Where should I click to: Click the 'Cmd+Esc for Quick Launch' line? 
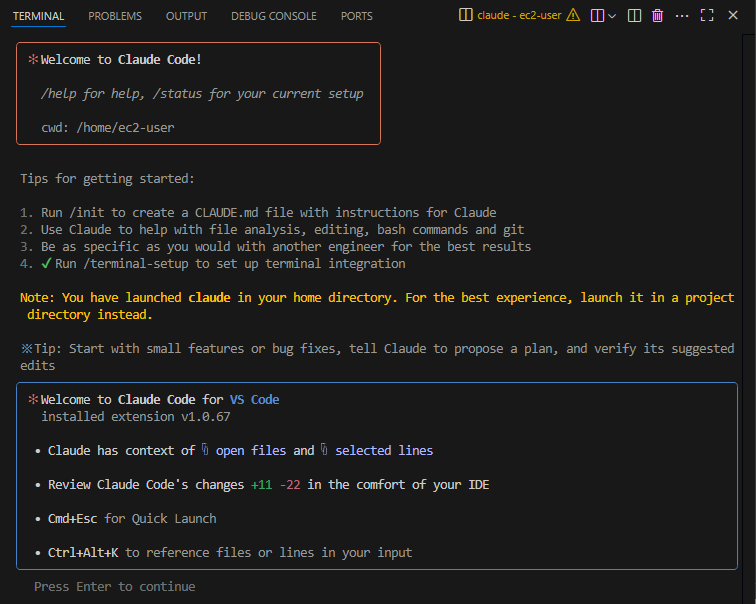132,519
